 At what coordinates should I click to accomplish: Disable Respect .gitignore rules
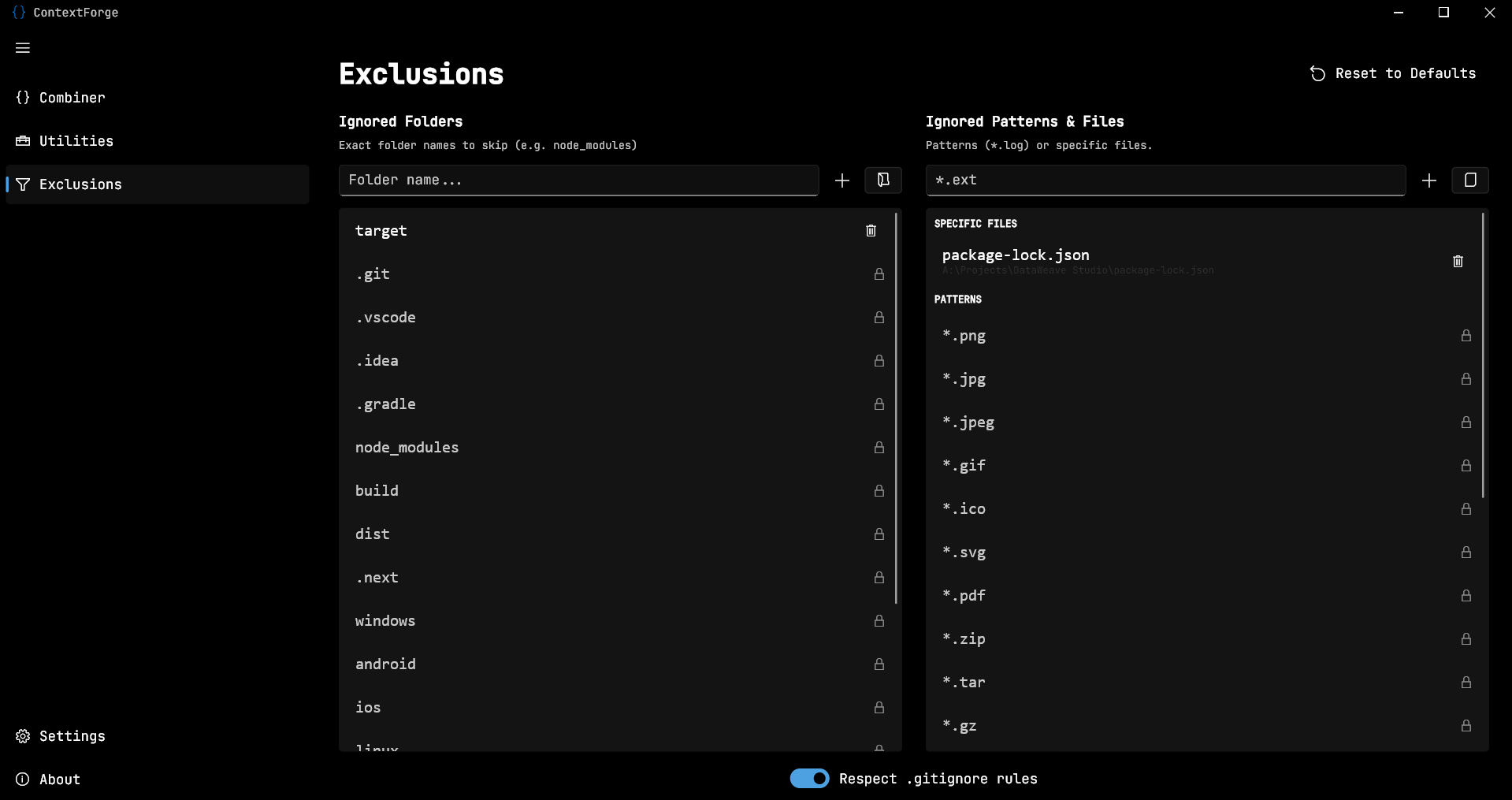(809, 778)
